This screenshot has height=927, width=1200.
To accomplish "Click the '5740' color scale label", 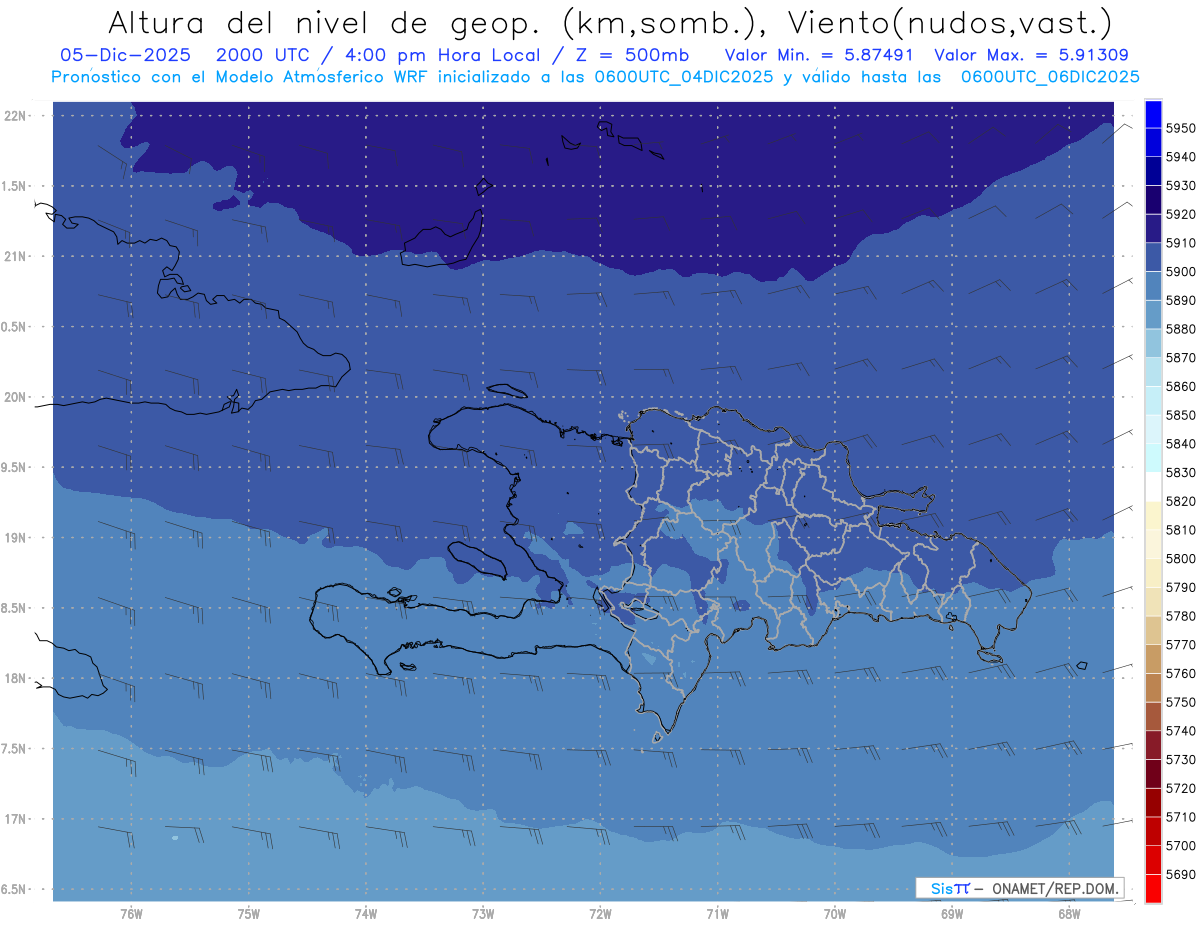I will coord(1181,731).
